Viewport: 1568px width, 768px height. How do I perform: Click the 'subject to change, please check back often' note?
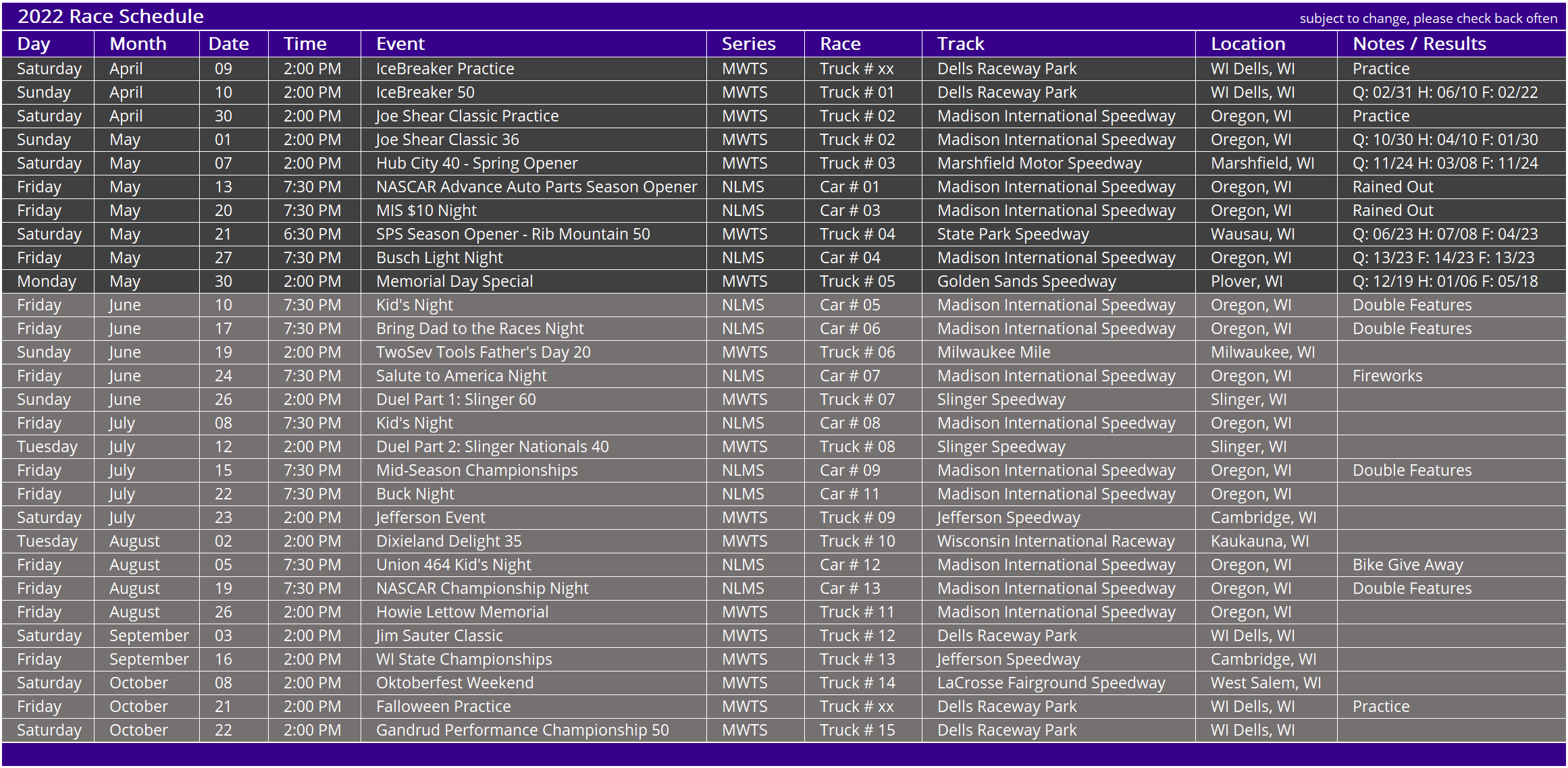(x=1428, y=18)
